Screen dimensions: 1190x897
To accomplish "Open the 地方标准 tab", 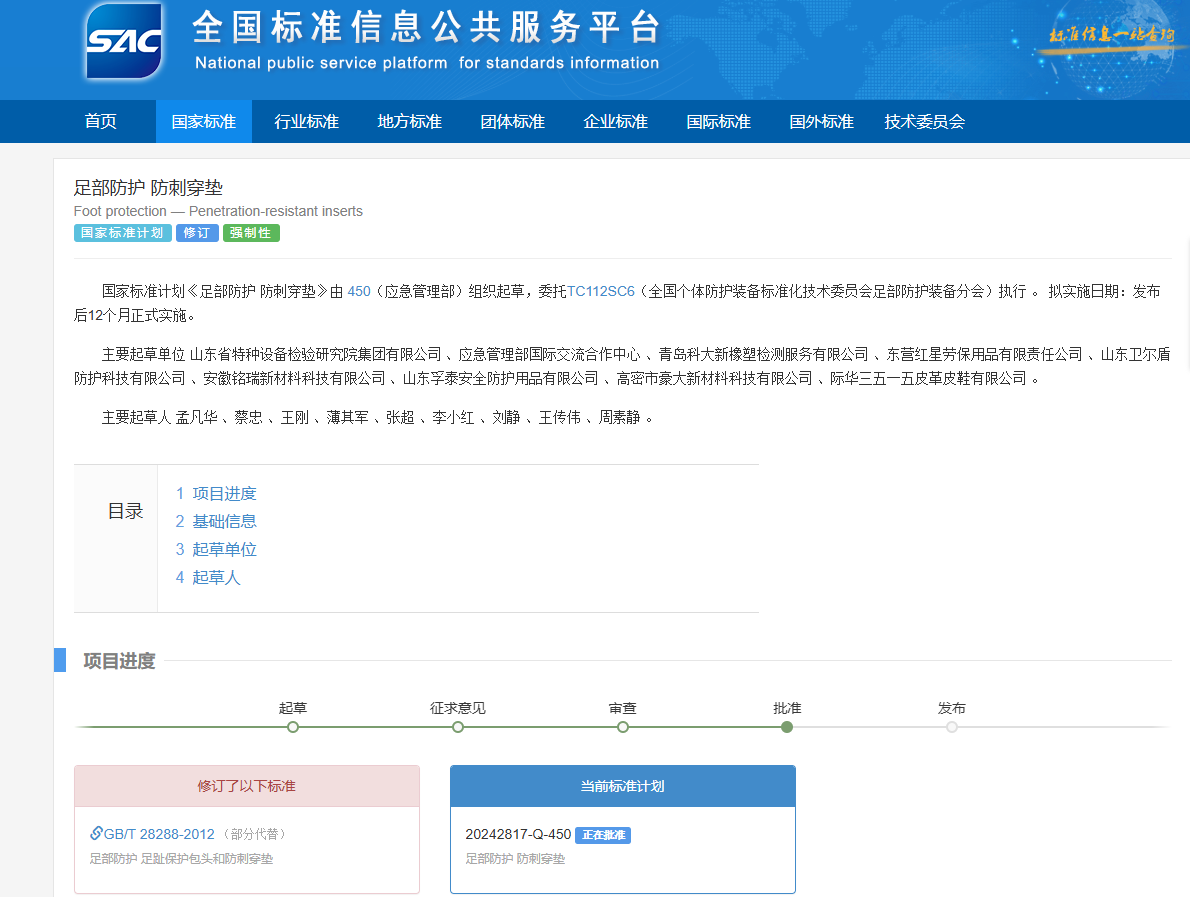I will pos(410,121).
